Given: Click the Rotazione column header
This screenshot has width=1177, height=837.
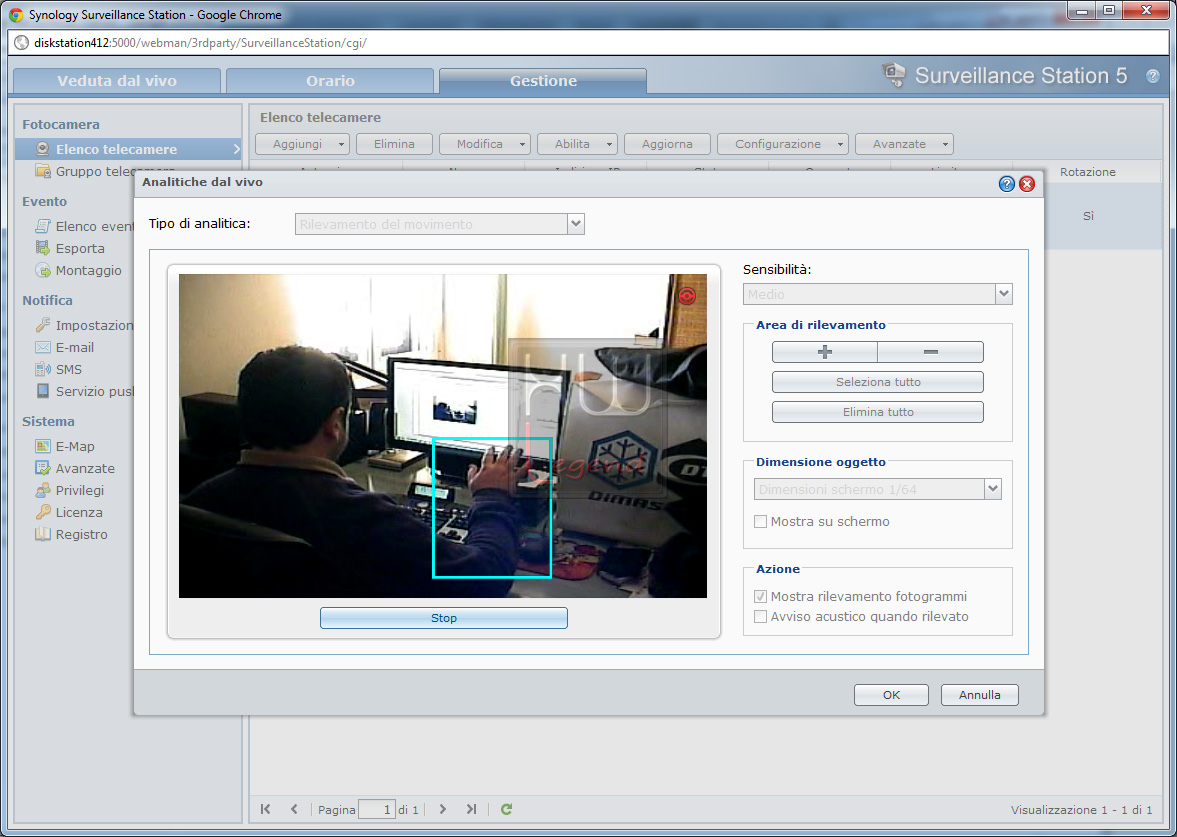Looking at the screenshot, I should [x=1088, y=172].
